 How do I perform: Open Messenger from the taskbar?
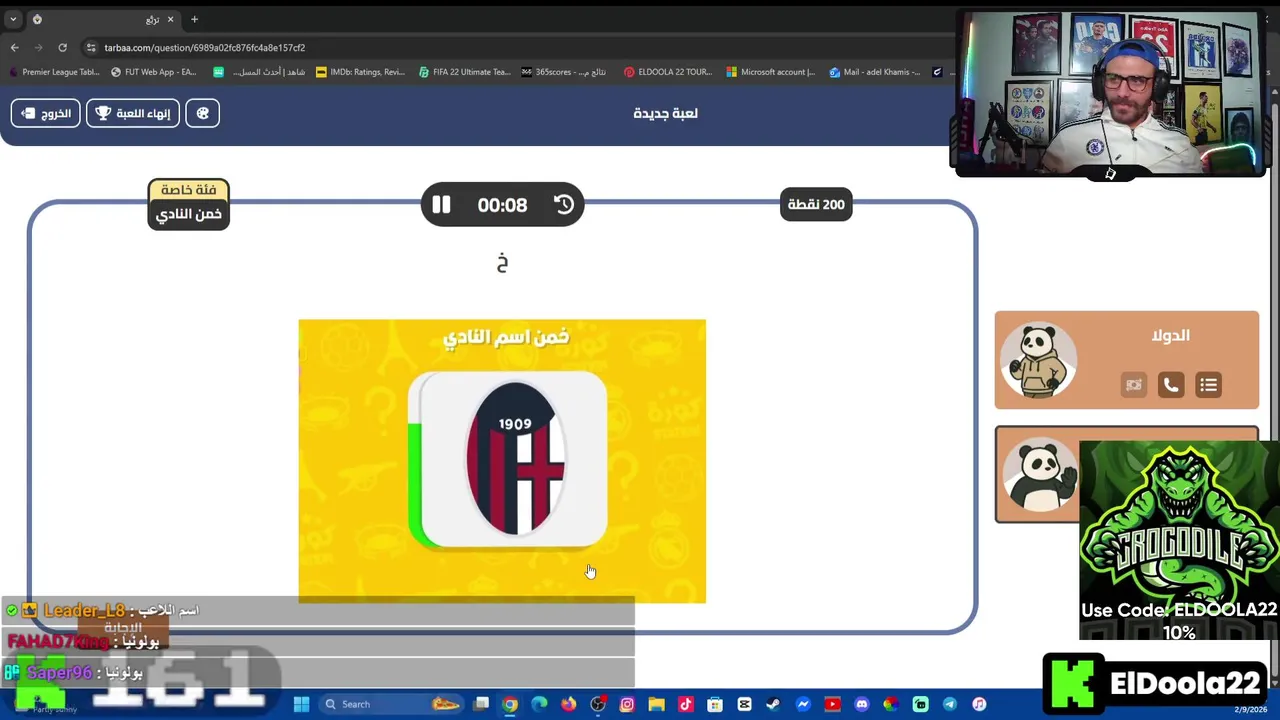[x=802, y=704]
